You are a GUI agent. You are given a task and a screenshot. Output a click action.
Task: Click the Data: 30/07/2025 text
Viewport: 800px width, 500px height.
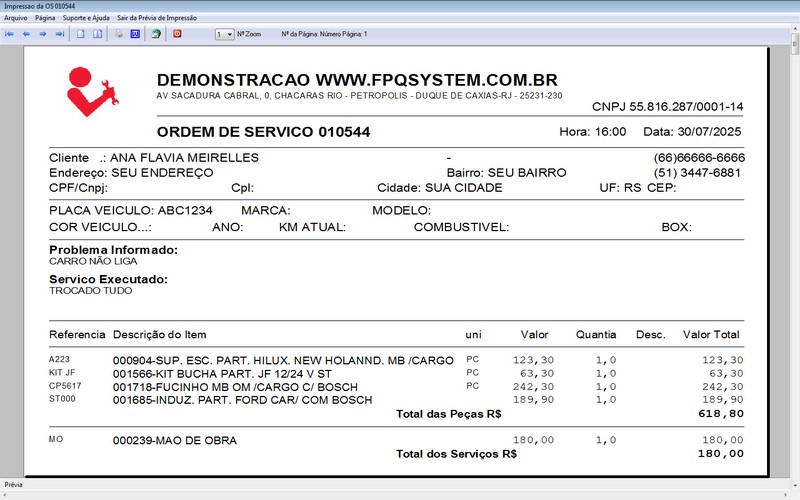pyautogui.click(x=692, y=132)
